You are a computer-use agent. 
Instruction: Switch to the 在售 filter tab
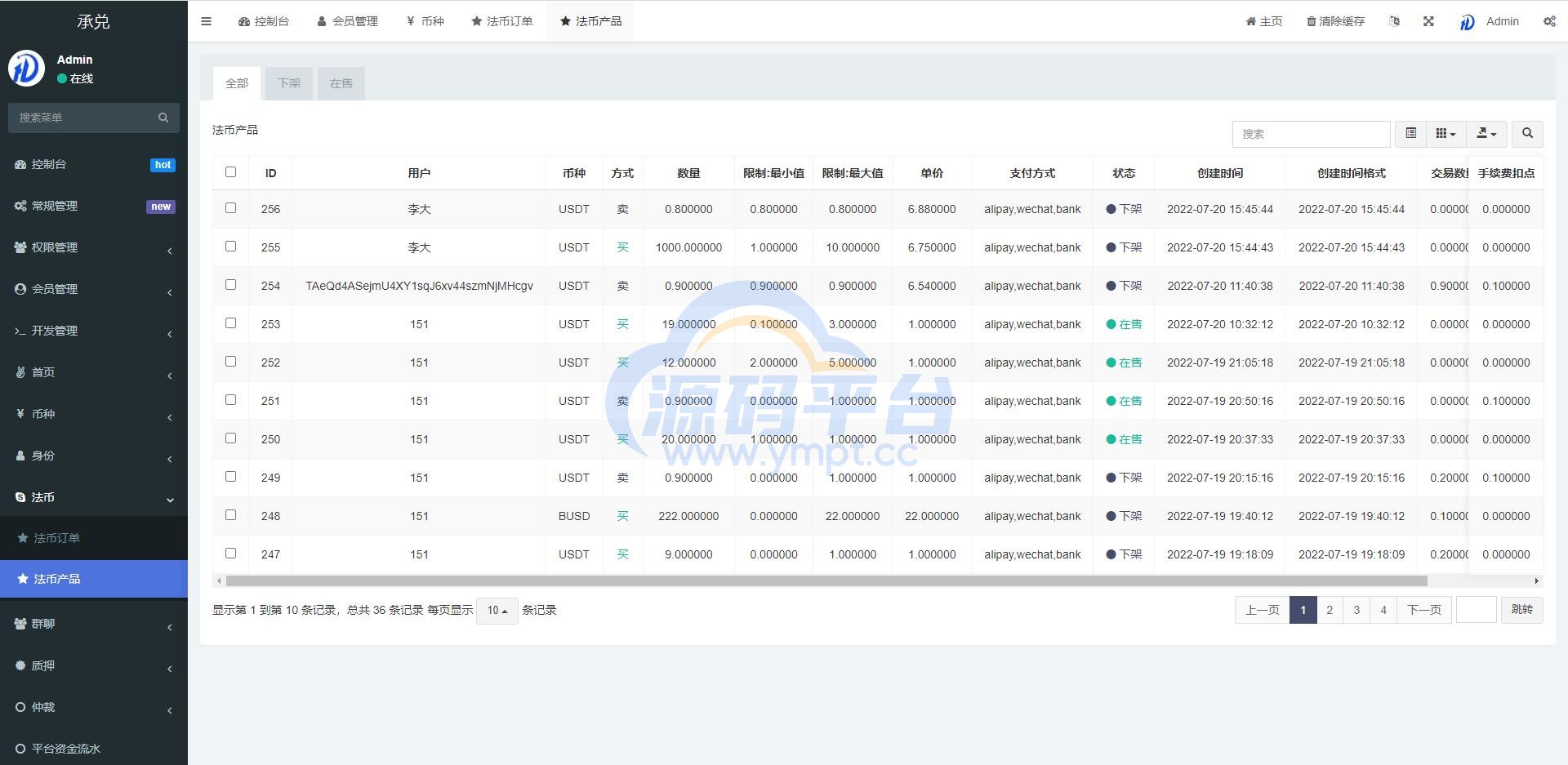pyautogui.click(x=341, y=83)
